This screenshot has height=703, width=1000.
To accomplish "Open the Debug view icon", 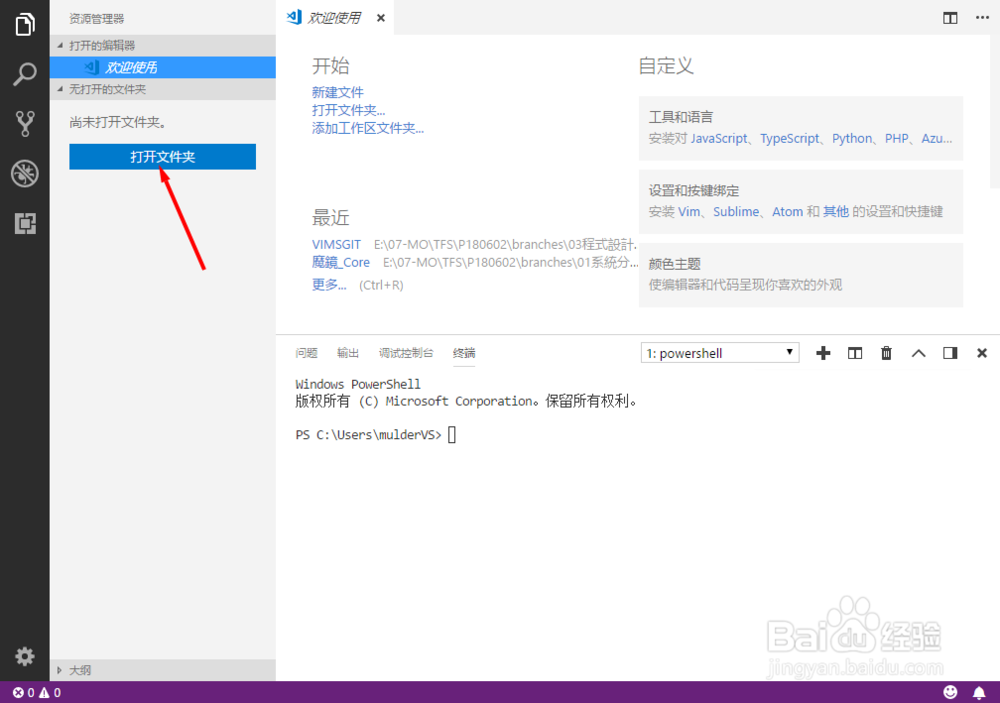I will point(24,173).
